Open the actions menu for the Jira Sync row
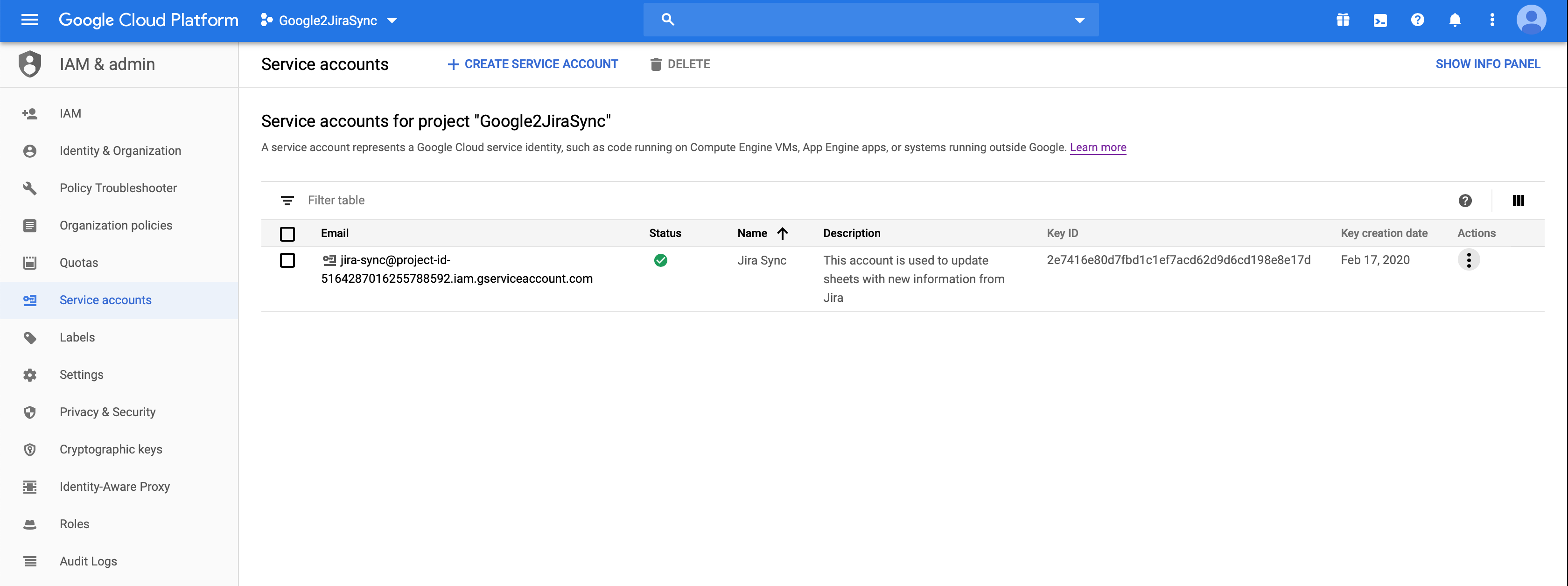 [1468, 260]
